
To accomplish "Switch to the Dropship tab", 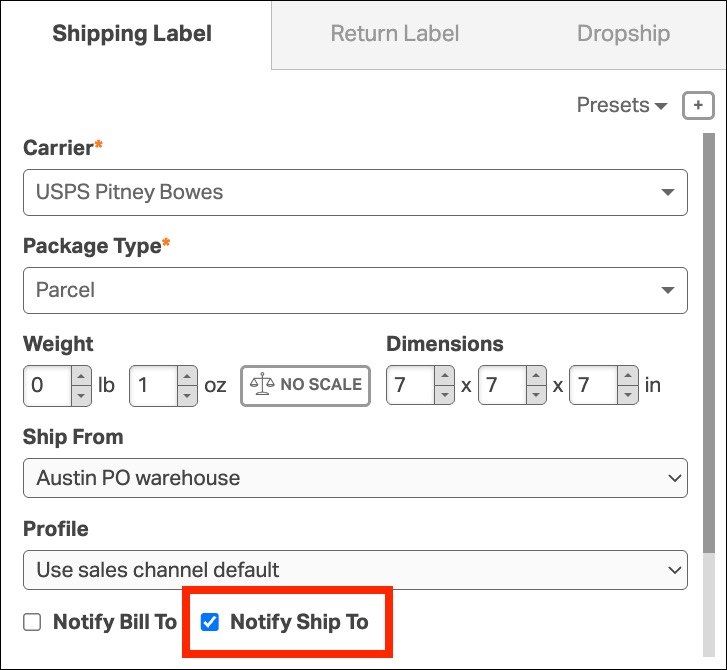I will 623,34.
